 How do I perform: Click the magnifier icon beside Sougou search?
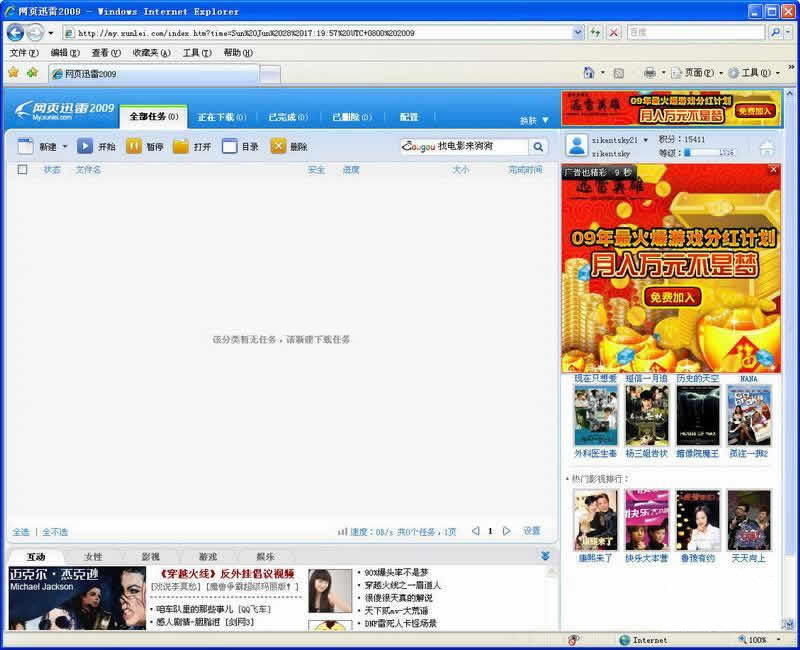point(538,147)
